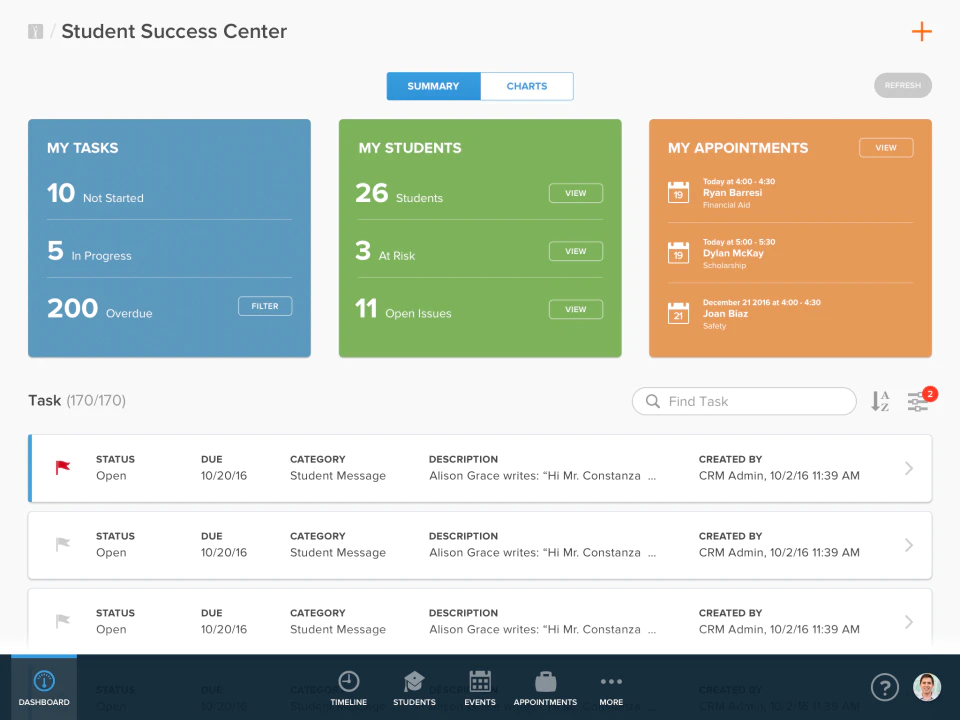Click into the Find Task search field
The width and height of the screenshot is (960, 720).
(744, 401)
